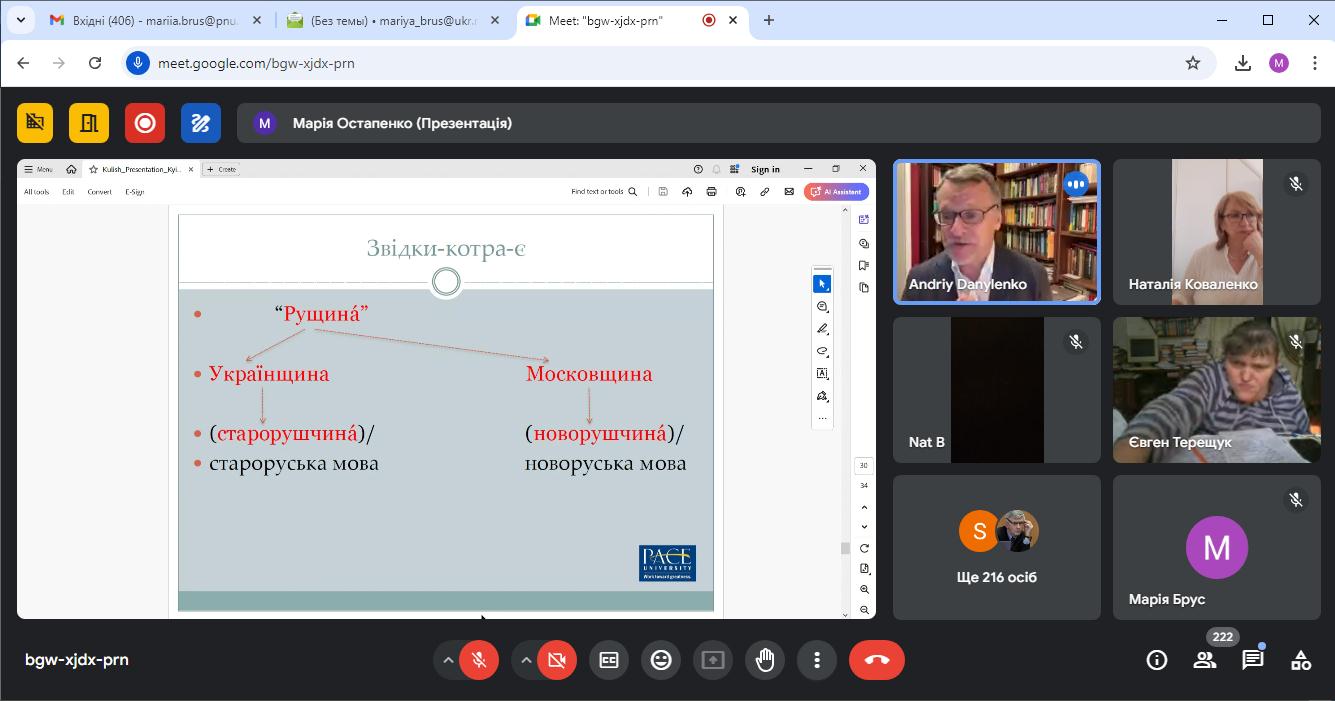Open the meeting chat panel

[x=1252, y=660]
